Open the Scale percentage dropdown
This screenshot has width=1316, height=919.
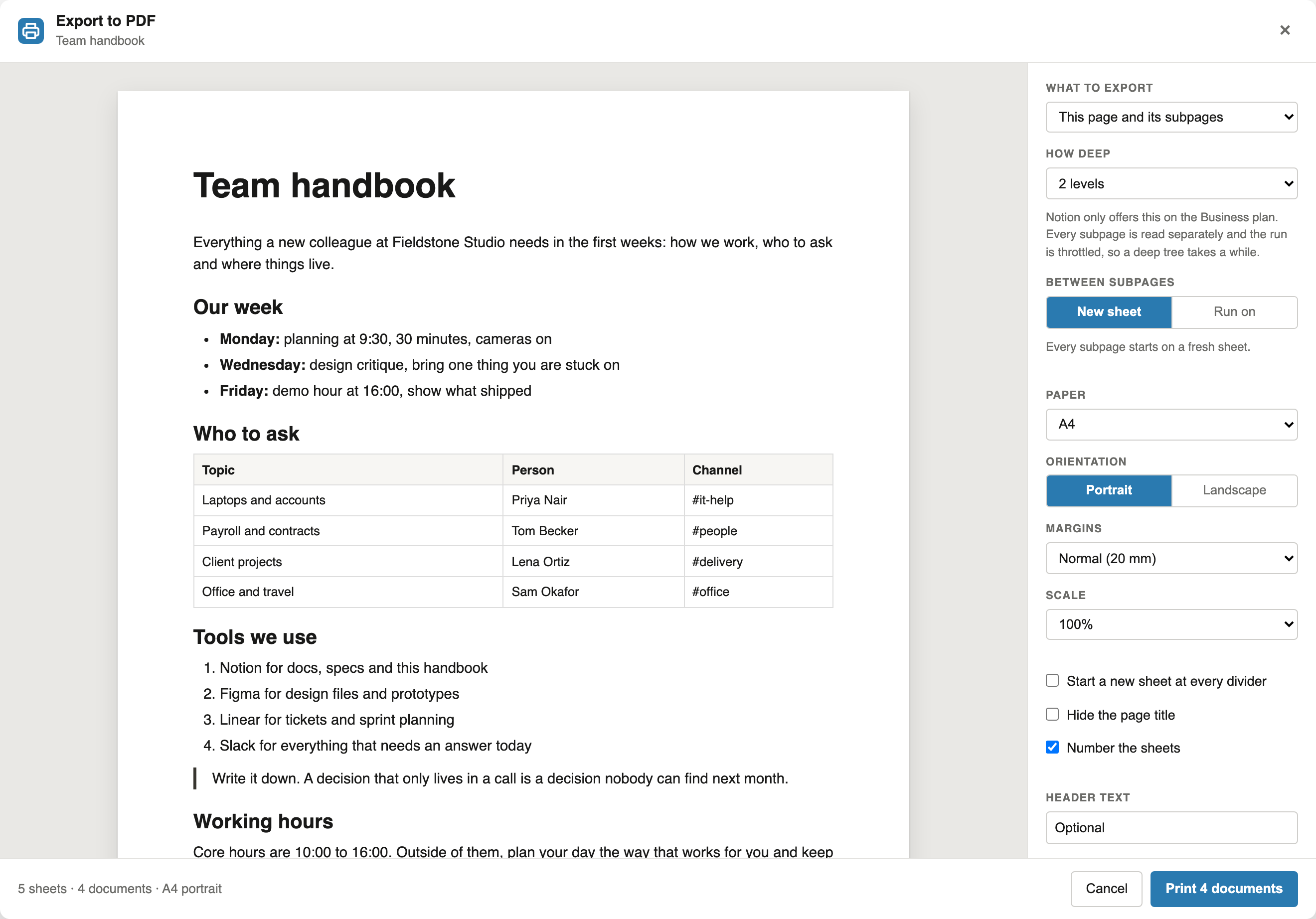tap(1171, 624)
